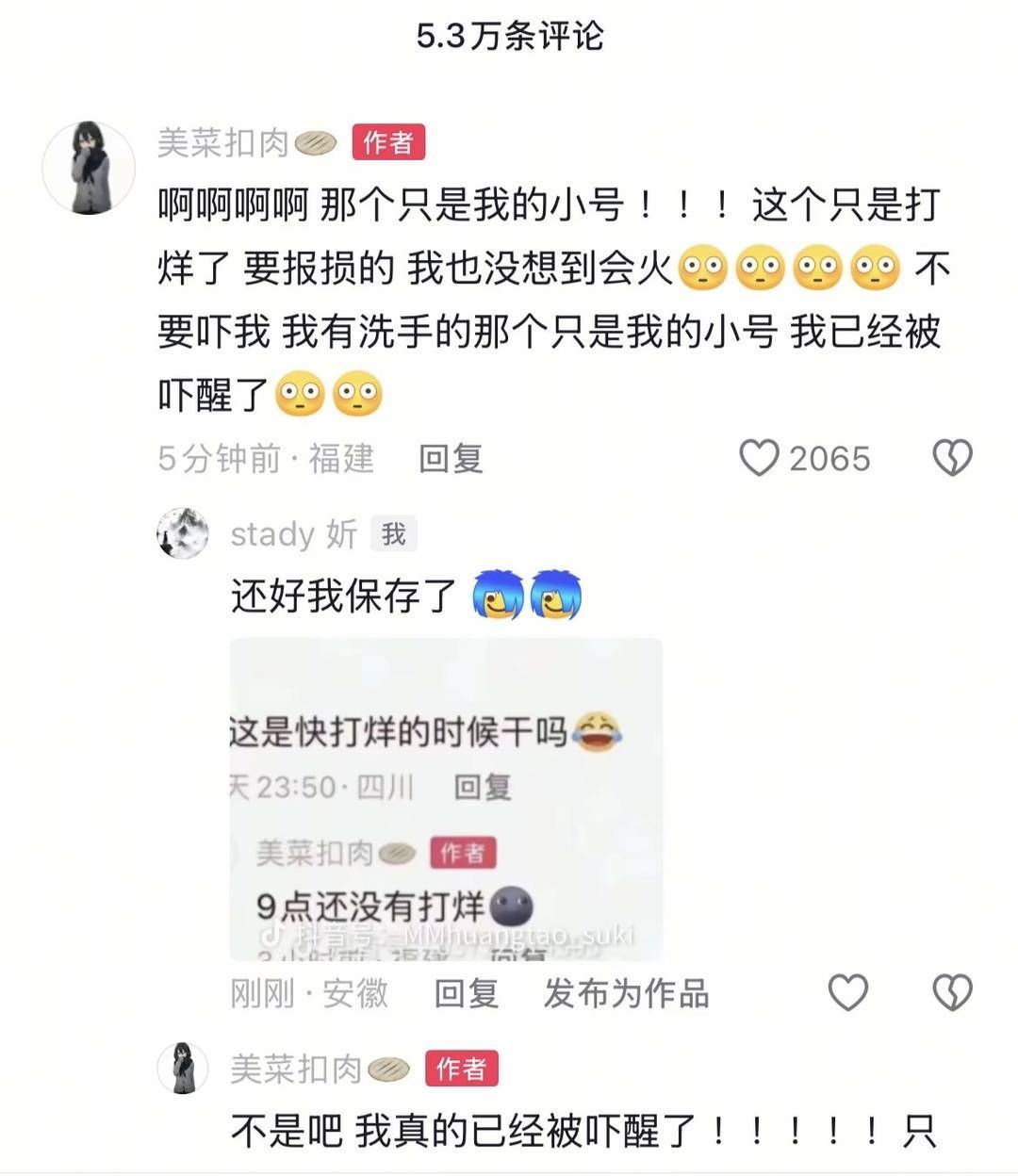The image size is (1018, 1176).
Task: Tap the 我 badge next to stady 妡
Action: tap(393, 534)
